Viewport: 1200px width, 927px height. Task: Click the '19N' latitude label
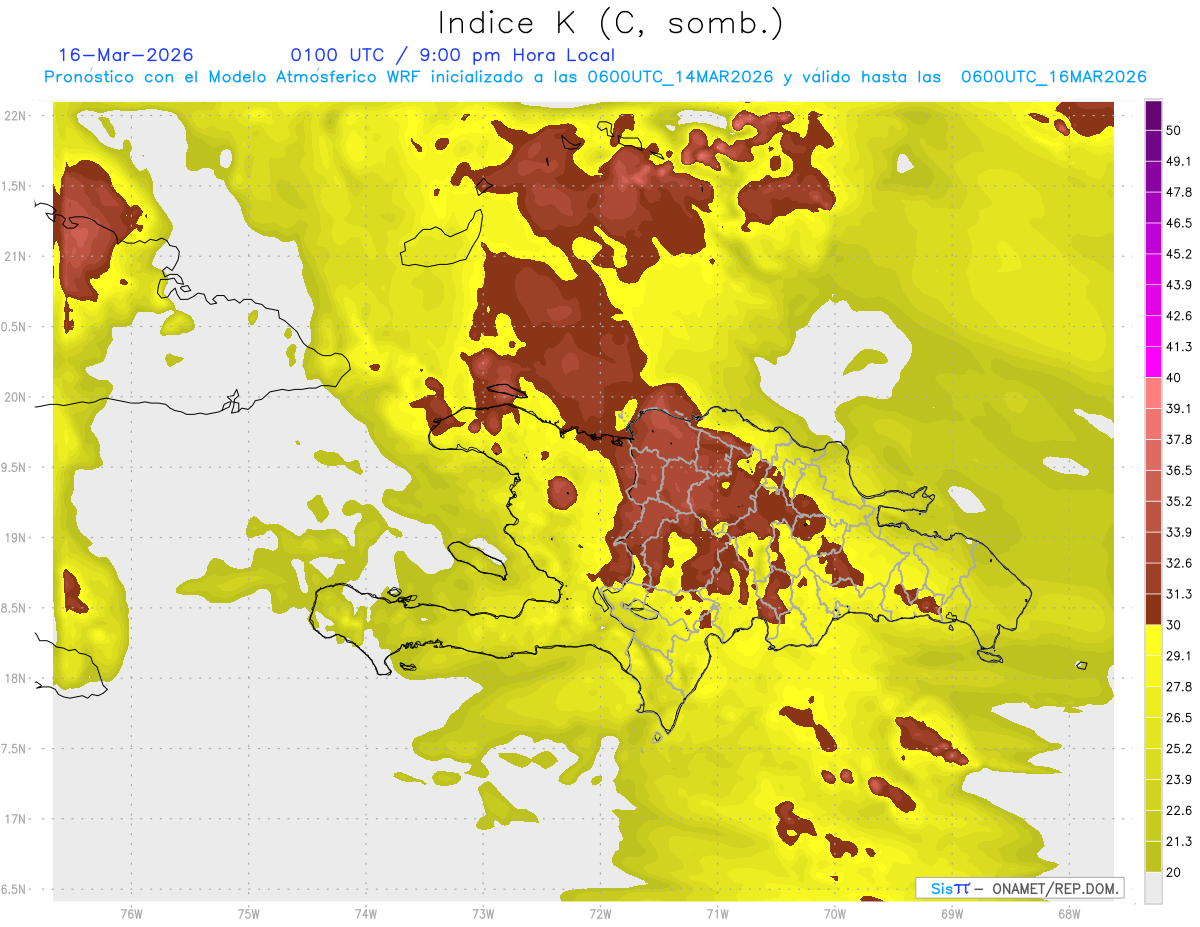16,538
